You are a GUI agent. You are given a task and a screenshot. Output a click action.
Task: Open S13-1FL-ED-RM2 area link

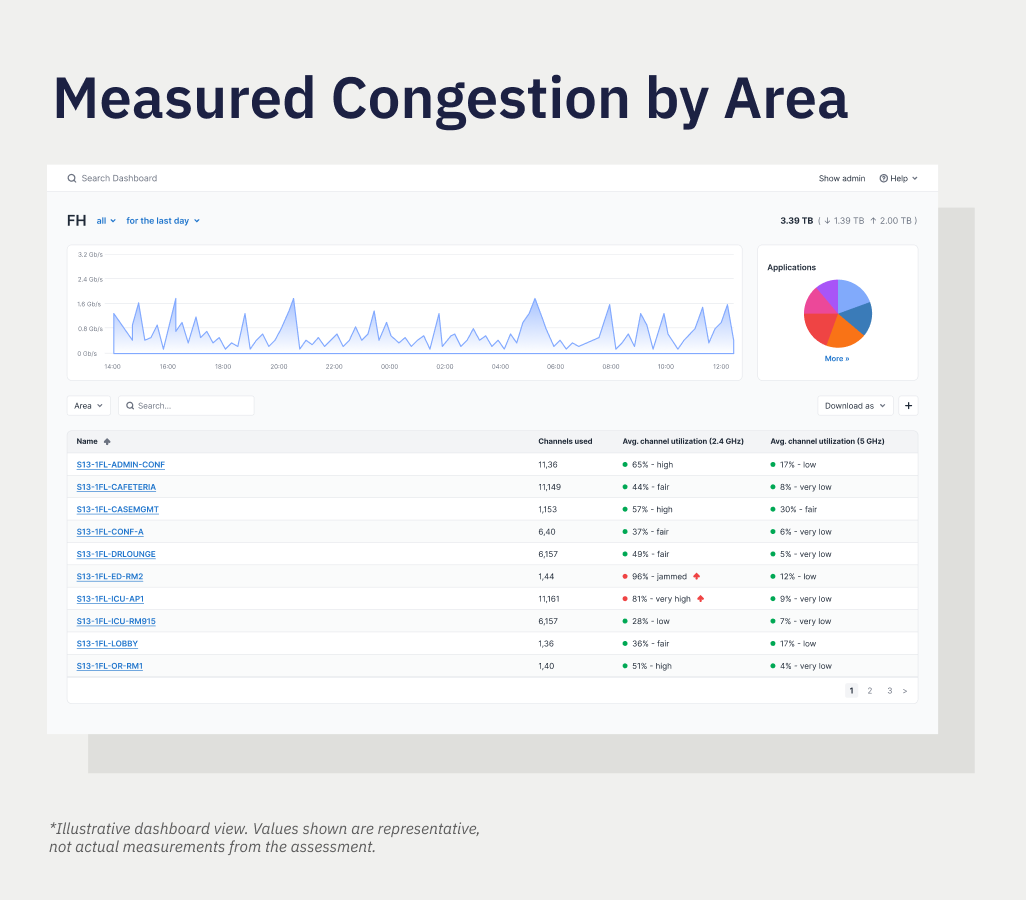109,576
